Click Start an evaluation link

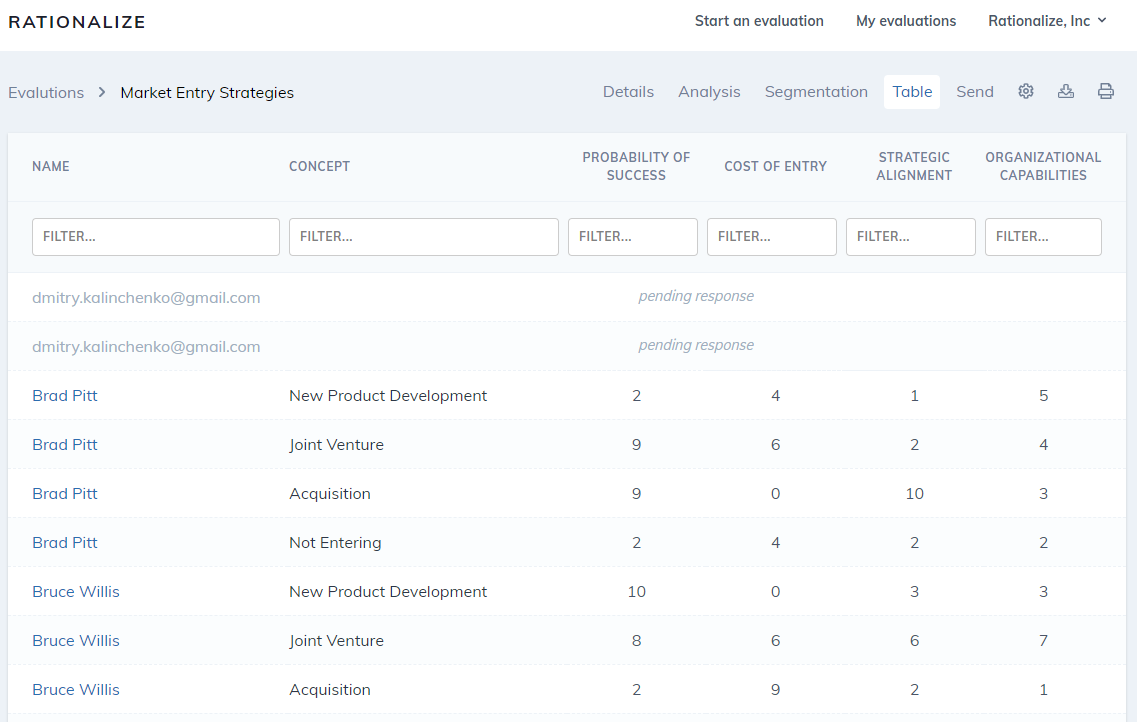pos(759,21)
